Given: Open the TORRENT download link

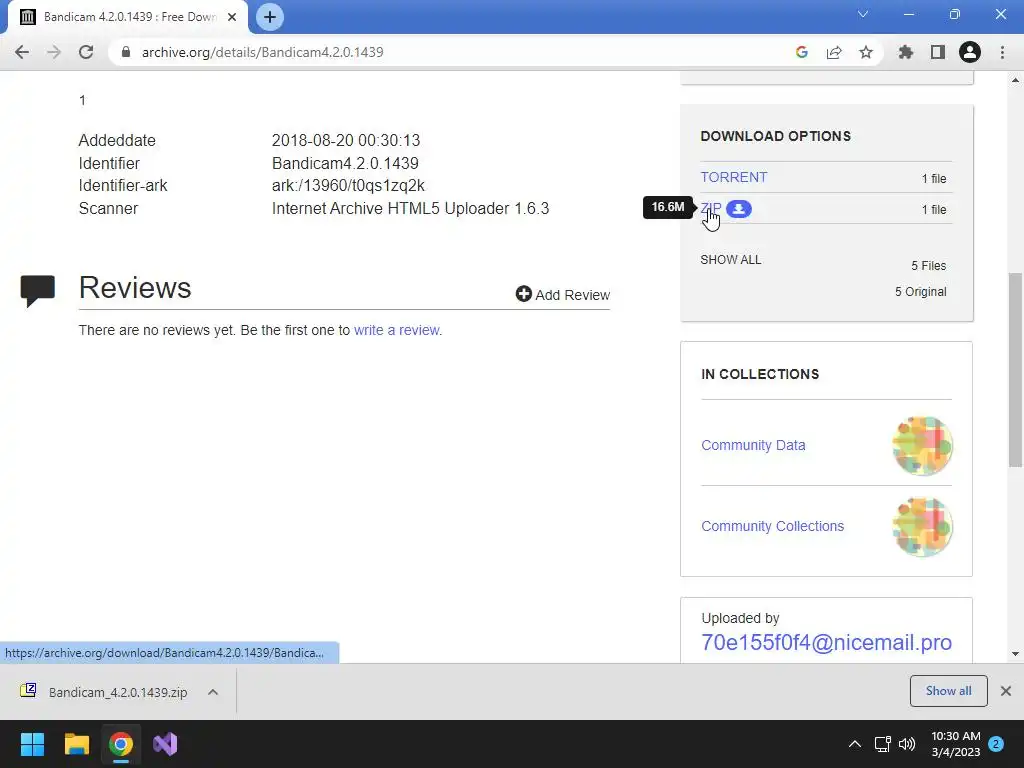Looking at the screenshot, I should coord(733,177).
